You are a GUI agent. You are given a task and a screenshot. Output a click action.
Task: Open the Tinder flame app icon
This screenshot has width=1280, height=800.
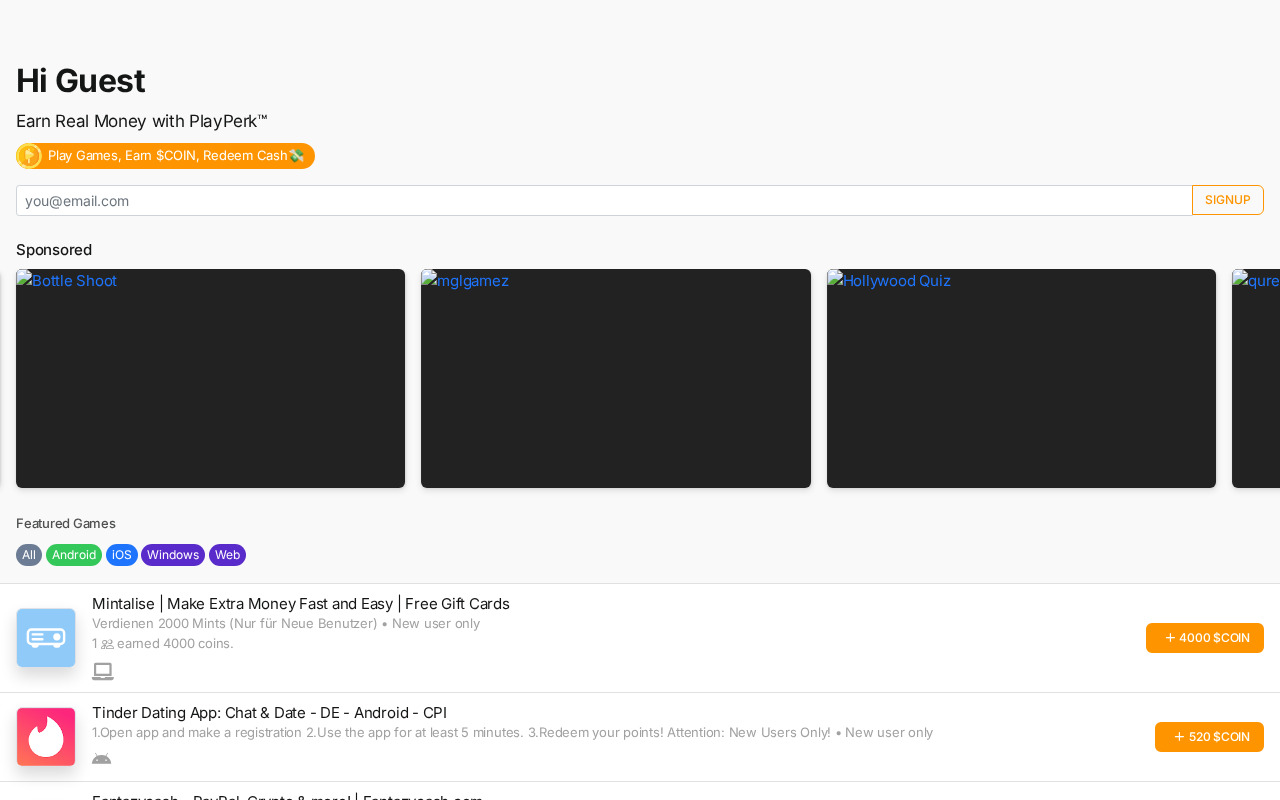tap(46, 737)
